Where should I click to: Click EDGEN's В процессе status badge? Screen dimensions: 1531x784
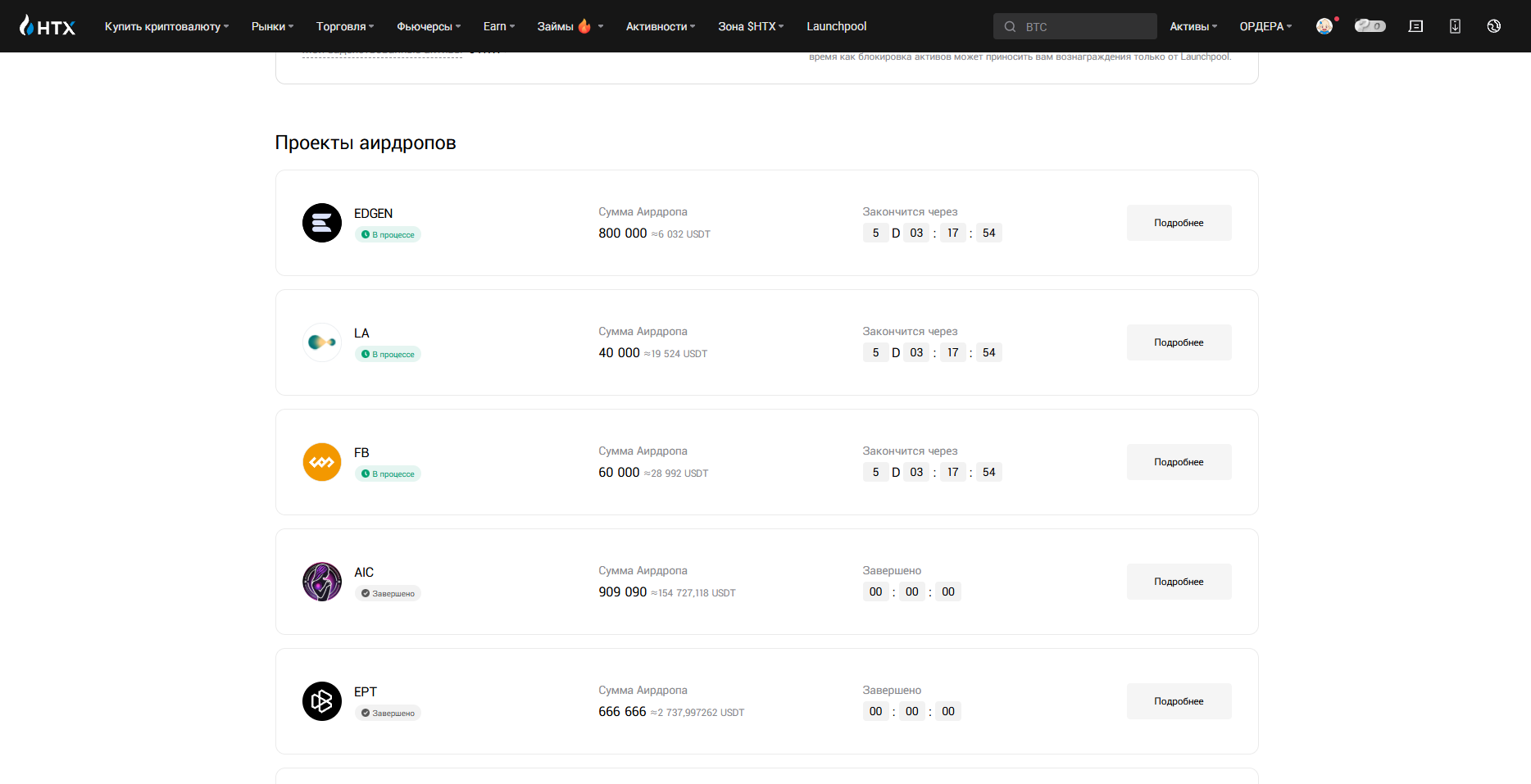click(388, 234)
